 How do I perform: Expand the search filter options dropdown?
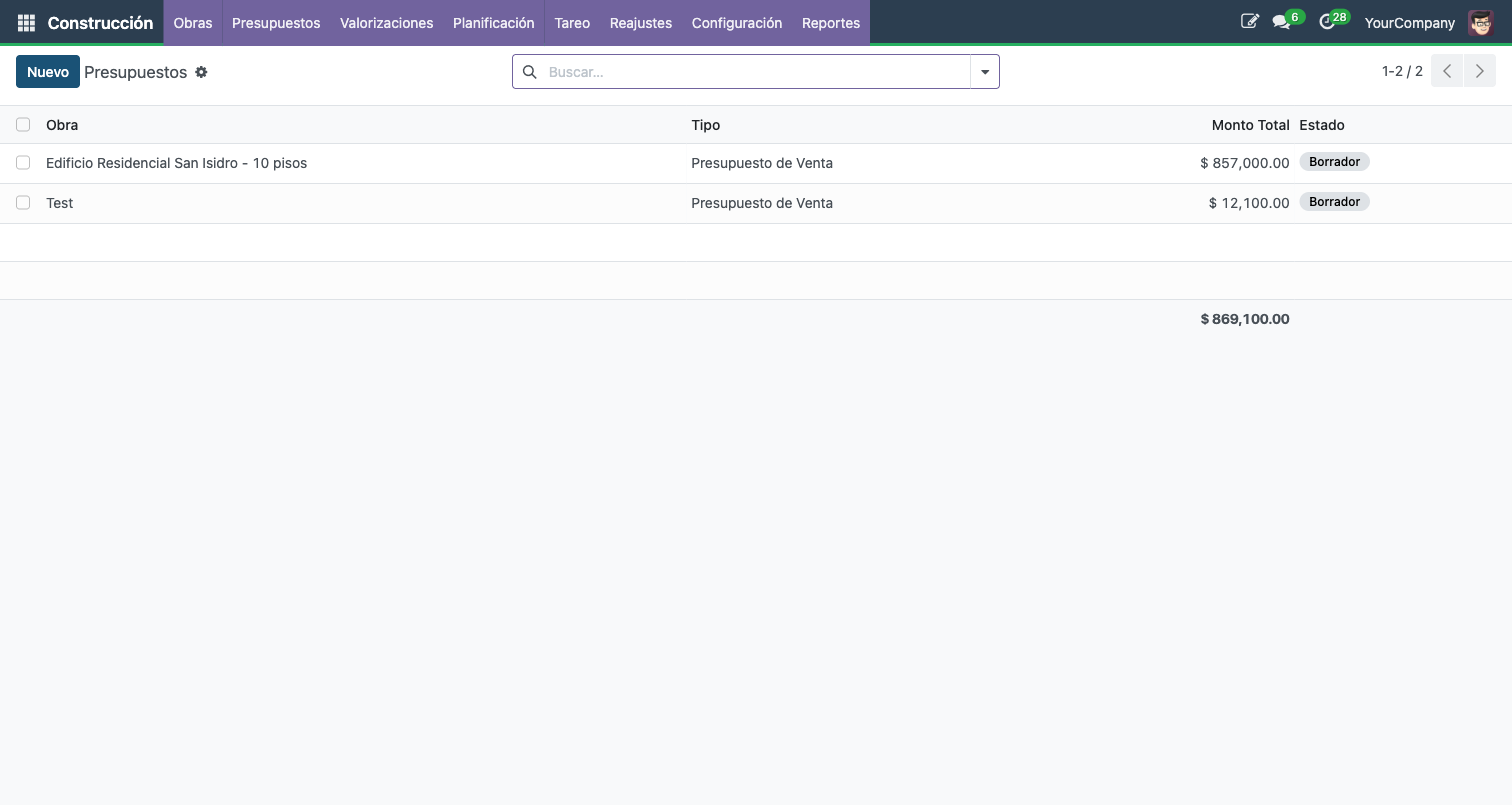tap(985, 72)
